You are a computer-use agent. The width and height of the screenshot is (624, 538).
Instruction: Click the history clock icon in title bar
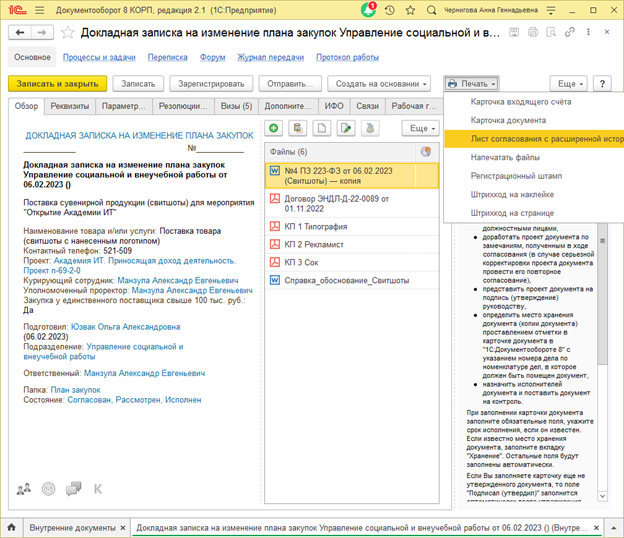[389, 10]
